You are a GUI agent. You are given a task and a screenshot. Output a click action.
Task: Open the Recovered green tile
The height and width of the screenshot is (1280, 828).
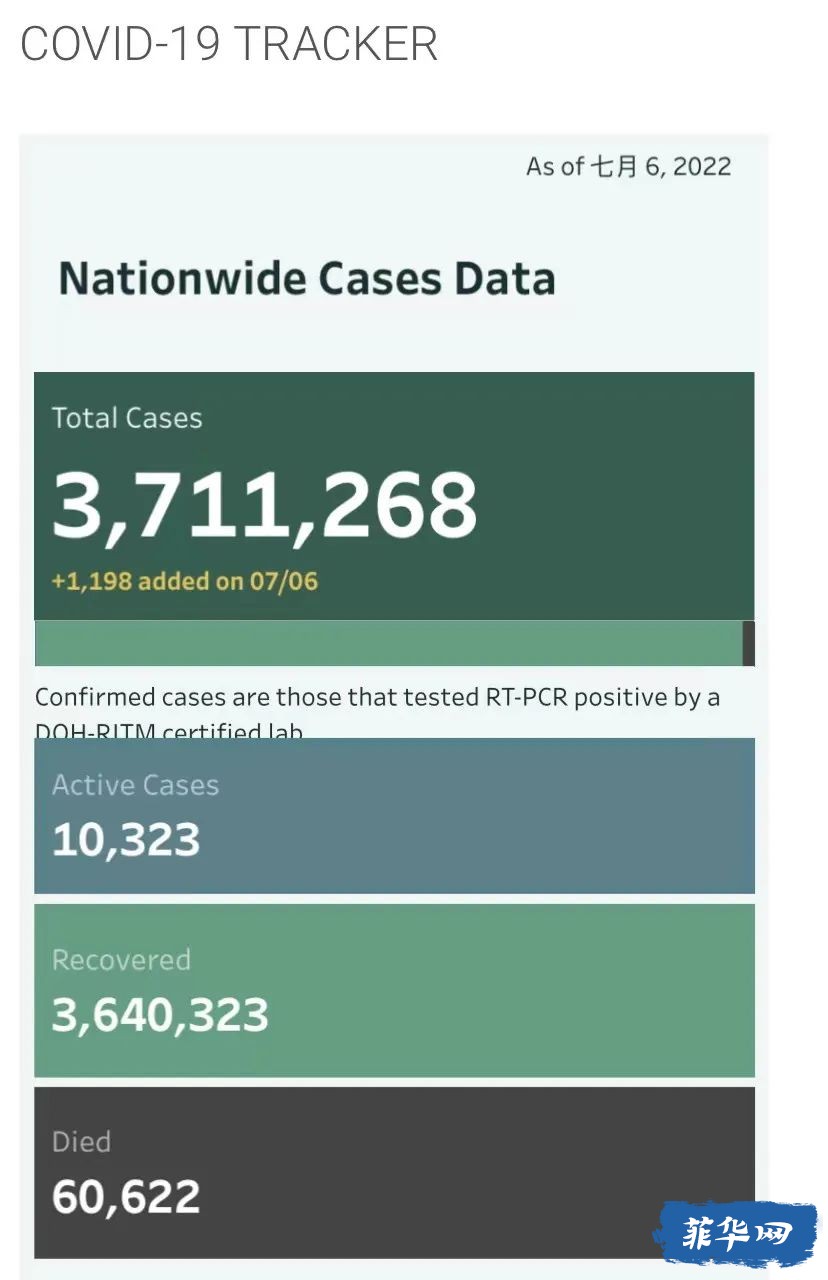click(394, 991)
